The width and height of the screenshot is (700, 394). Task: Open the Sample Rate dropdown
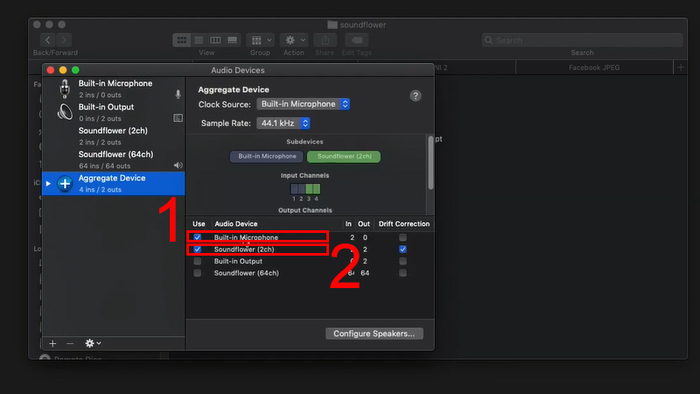[x=283, y=123]
